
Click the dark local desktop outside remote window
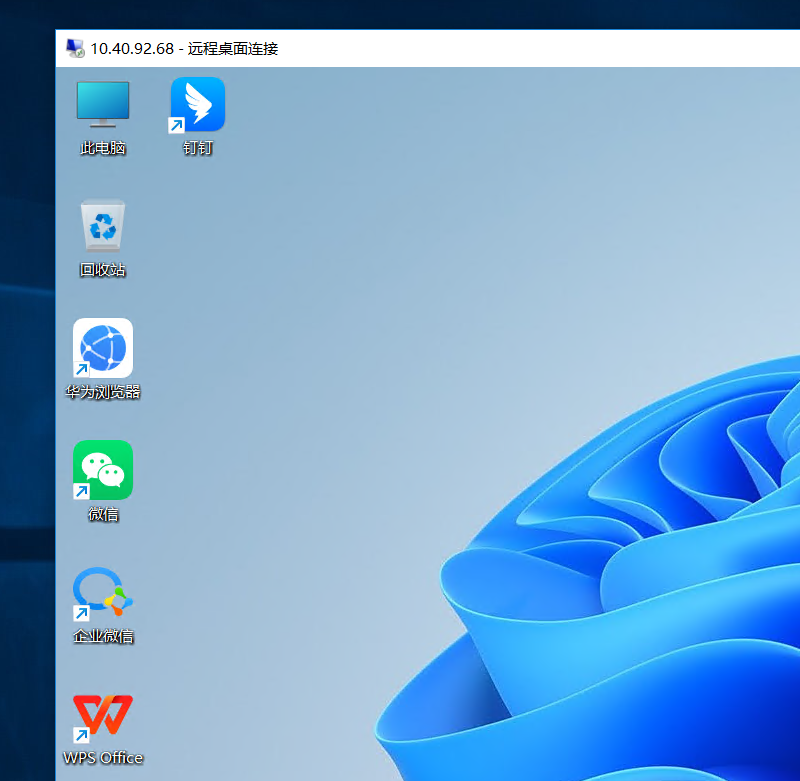[x=27, y=400]
